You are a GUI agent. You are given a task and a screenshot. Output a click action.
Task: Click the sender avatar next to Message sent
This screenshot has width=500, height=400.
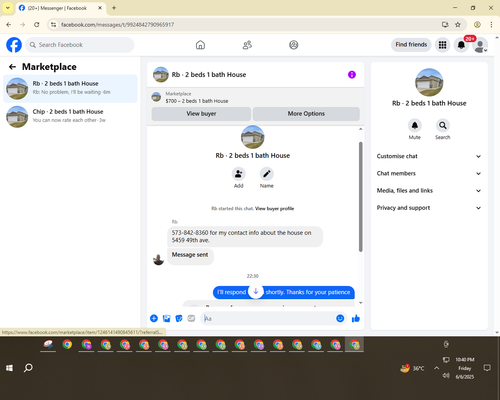point(158,259)
